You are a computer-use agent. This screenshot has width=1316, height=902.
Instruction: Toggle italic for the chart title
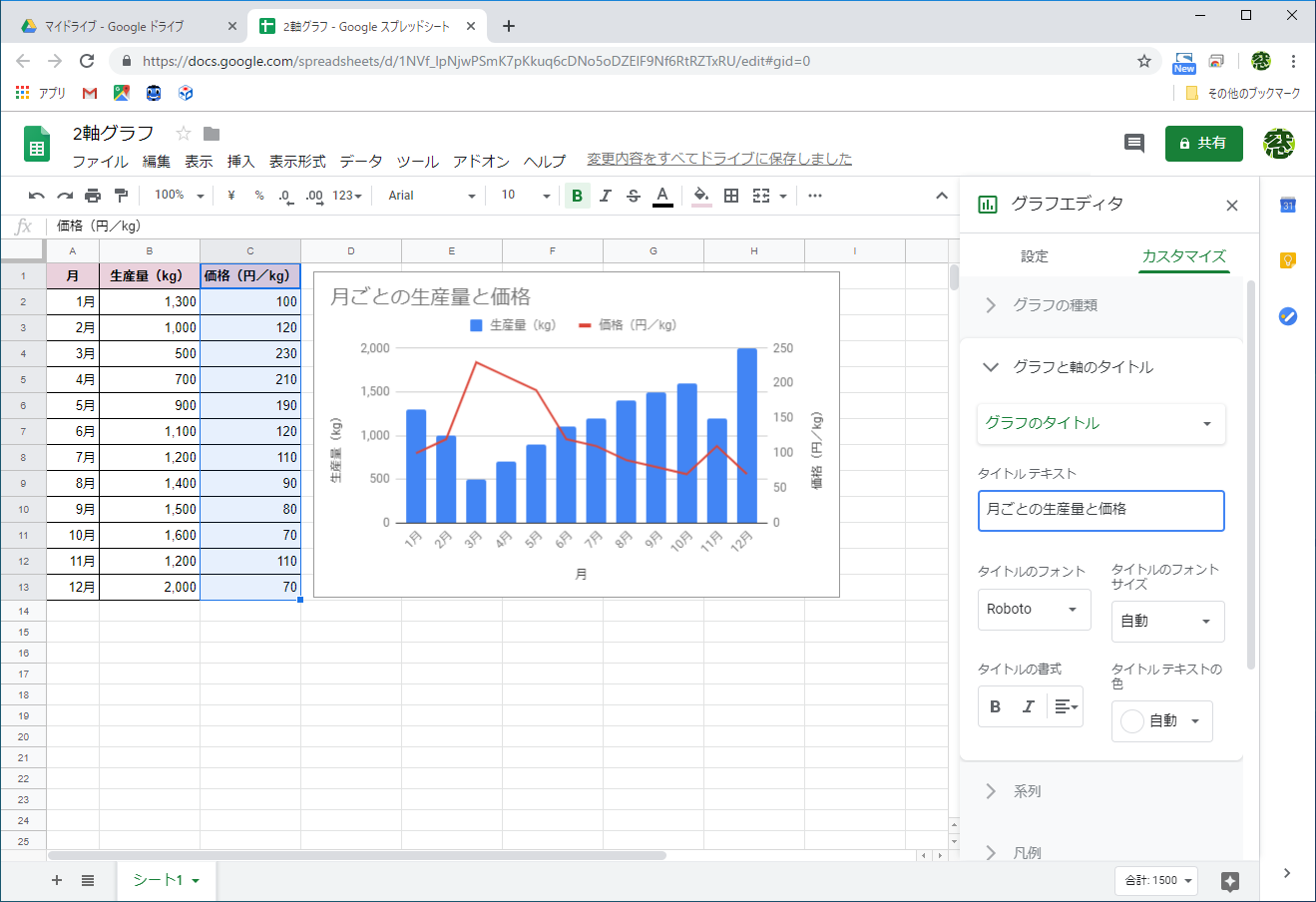pyautogui.click(x=1029, y=706)
